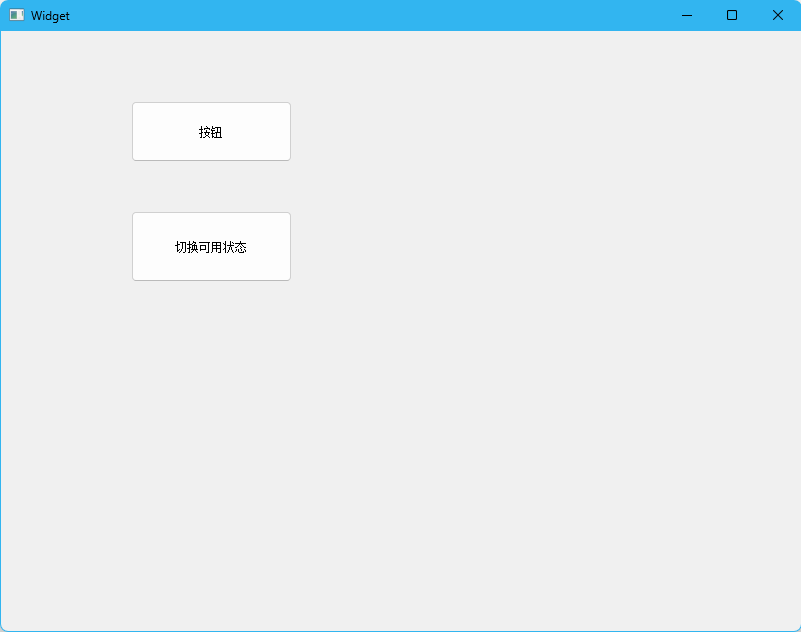Click the 切换可用状态 button

point(211,247)
